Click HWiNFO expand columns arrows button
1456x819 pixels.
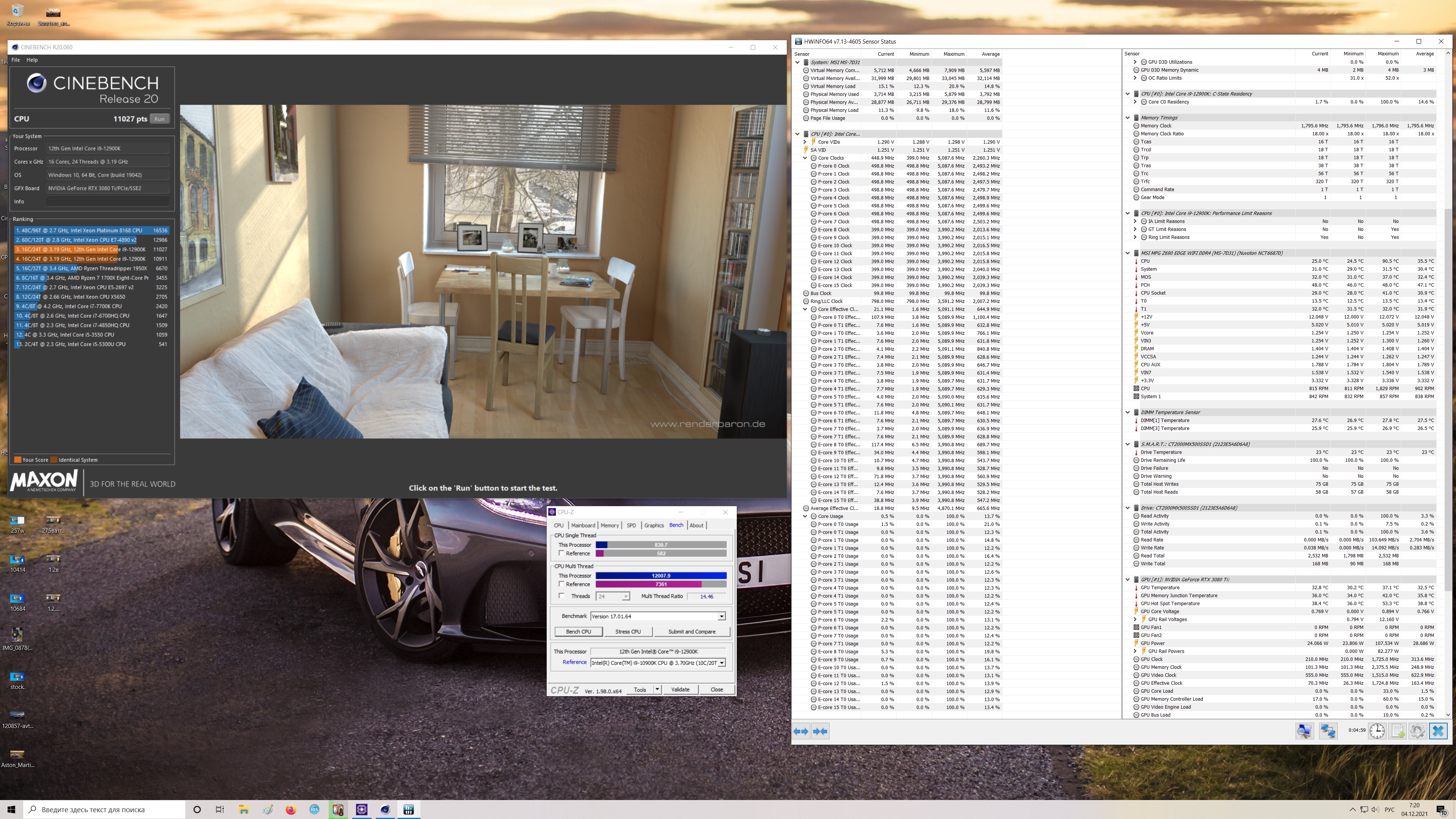[801, 731]
